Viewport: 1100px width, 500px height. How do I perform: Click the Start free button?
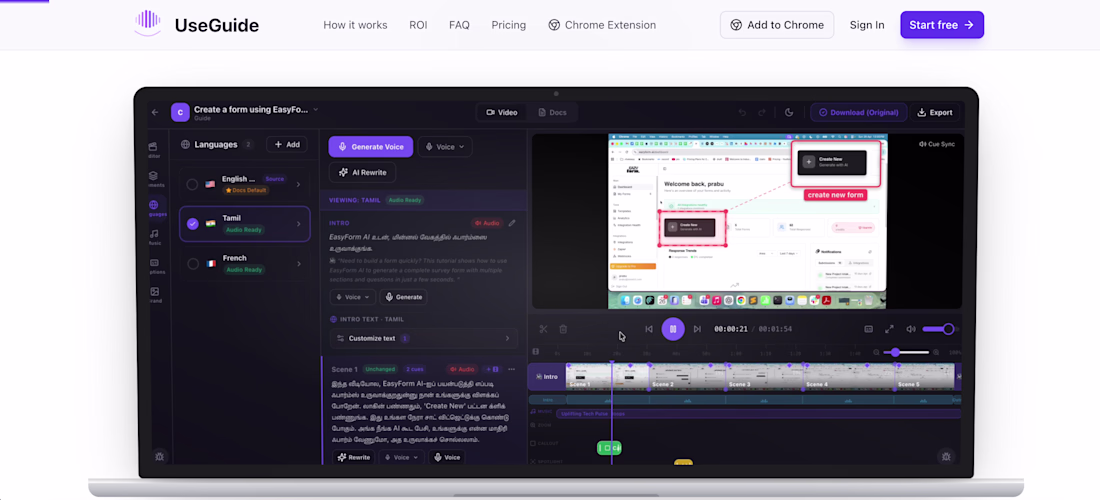tap(942, 25)
